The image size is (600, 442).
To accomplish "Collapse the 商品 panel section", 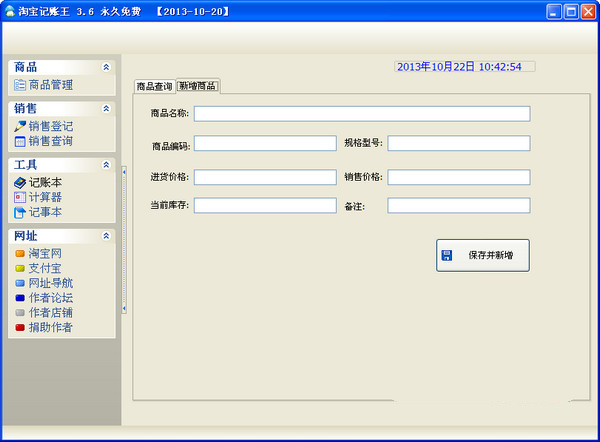I will (106, 67).
